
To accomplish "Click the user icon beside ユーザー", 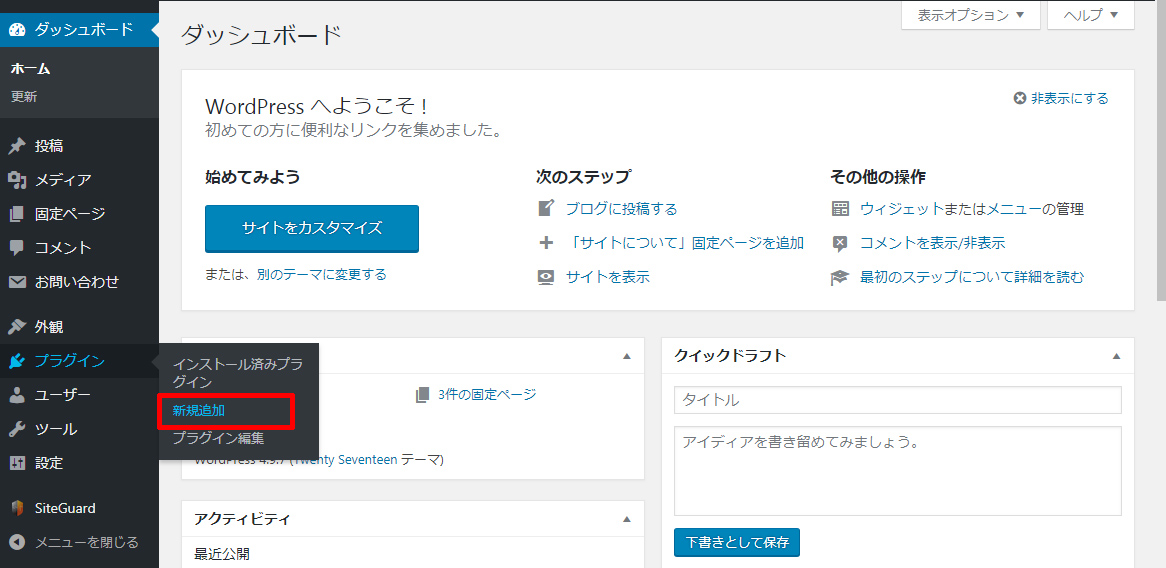I will (x=17, y=395).
